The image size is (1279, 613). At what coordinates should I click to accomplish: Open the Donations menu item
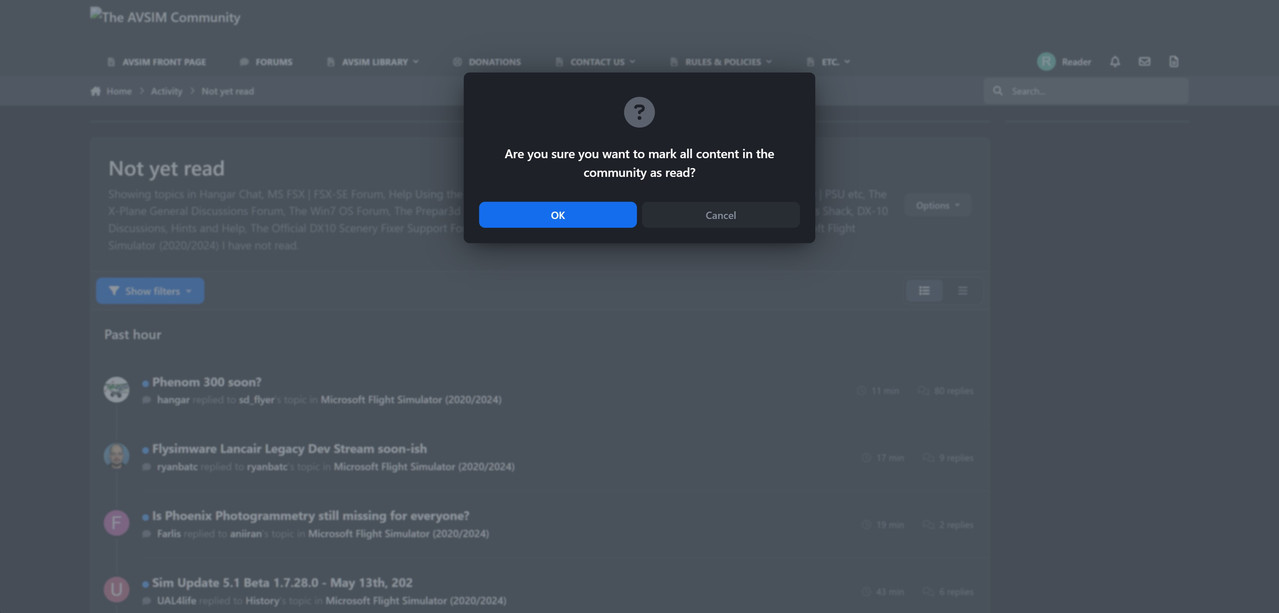tap(486, 62)
